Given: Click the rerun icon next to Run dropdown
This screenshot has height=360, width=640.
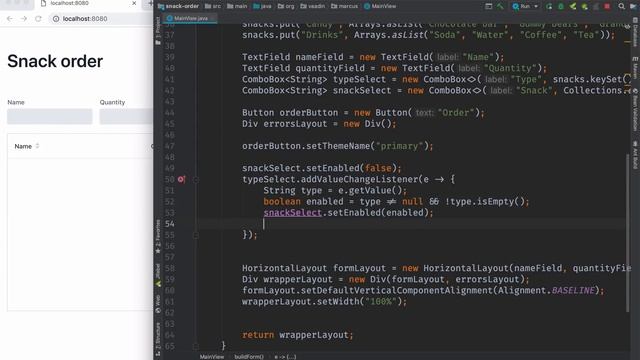Looking at the screenshot, I should (x=549, y=6).
